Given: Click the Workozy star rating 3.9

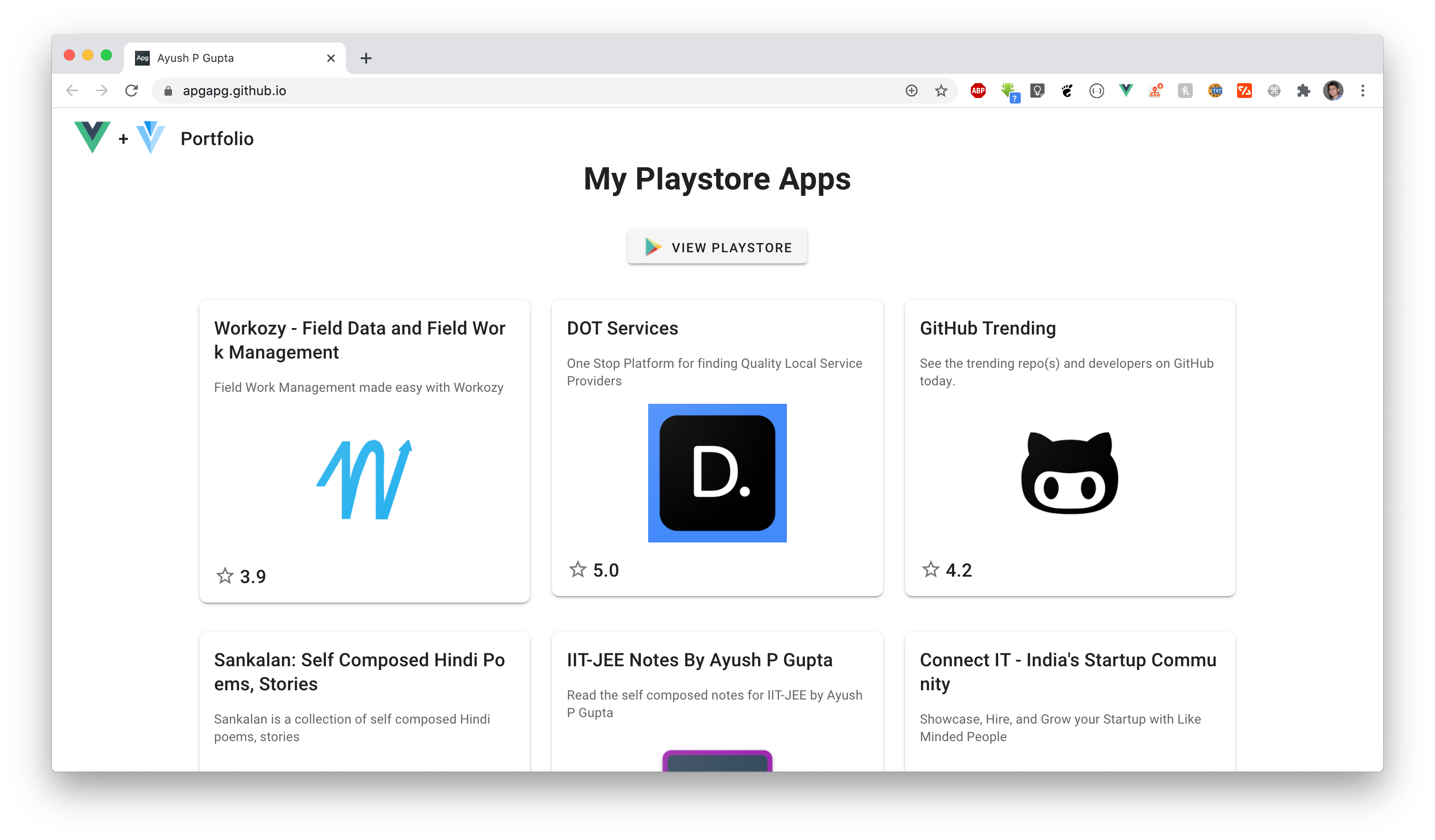Looking at the screenshot, I should click(241, 576).
